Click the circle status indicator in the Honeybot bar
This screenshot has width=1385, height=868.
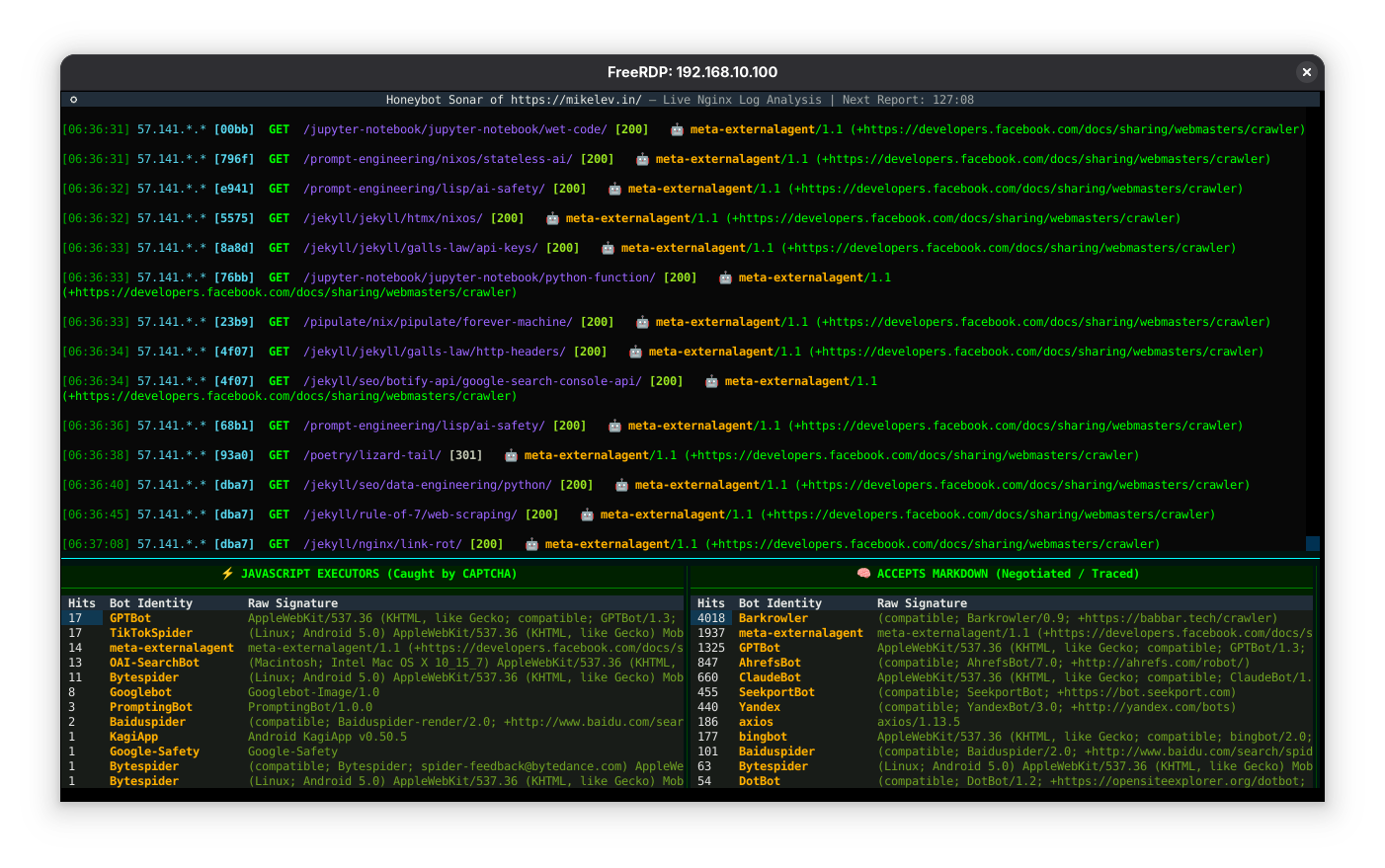point(73,99)
